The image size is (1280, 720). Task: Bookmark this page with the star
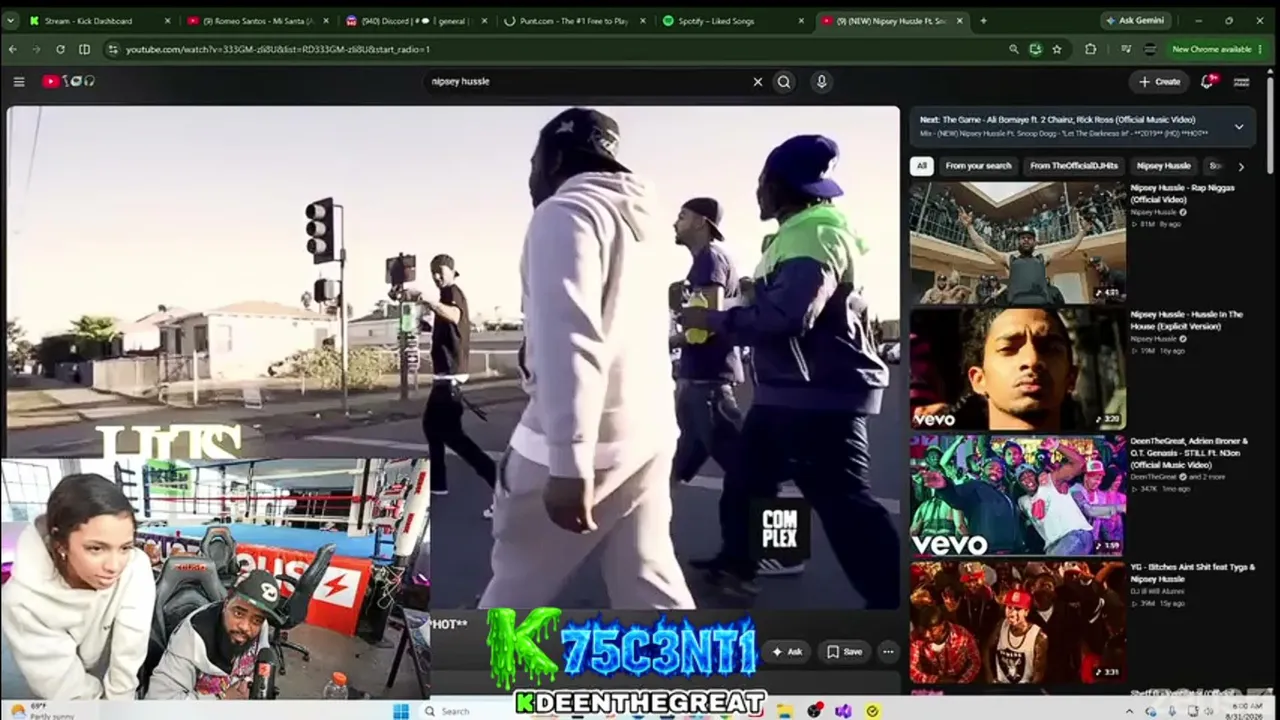1057,49
